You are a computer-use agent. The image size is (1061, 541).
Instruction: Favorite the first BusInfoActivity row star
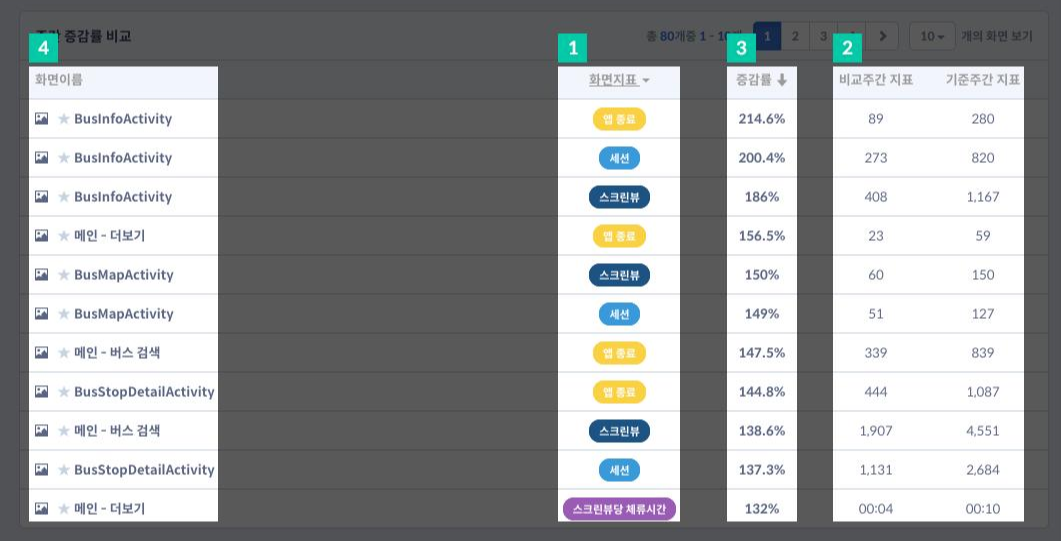tap(64, 118)
